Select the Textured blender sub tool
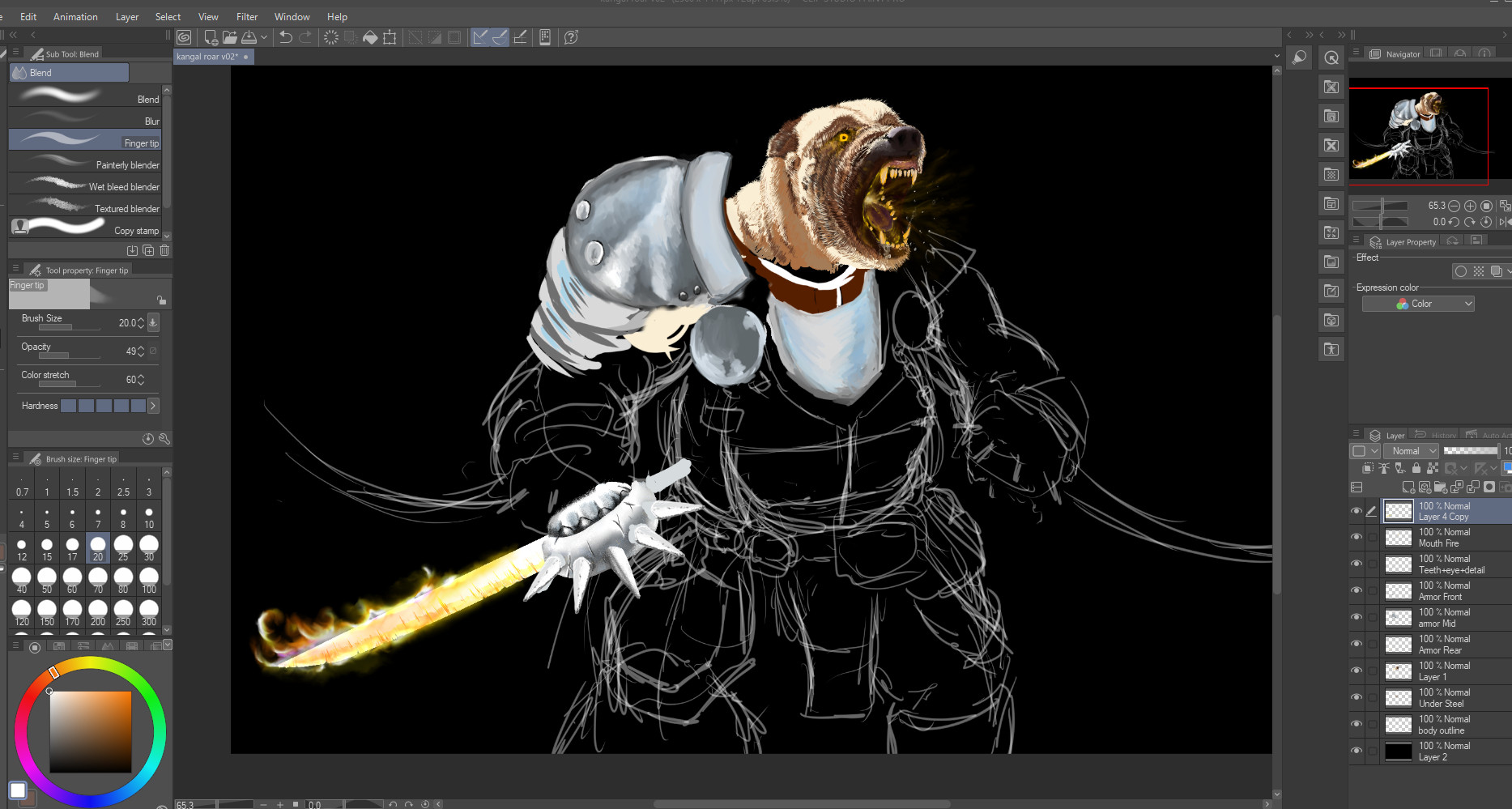1512x809 pixels. [x=85, y=206]
